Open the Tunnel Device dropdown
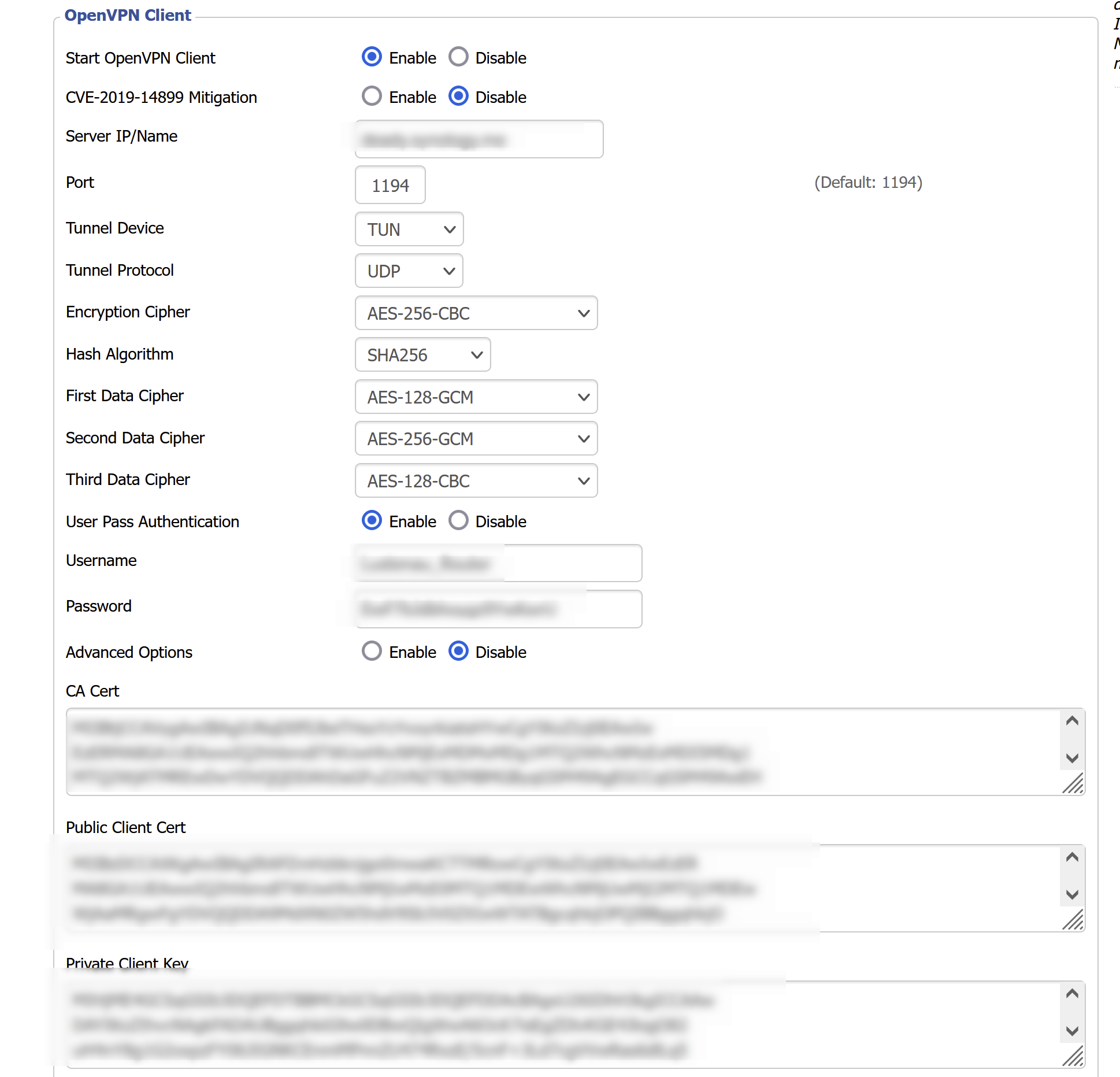 tap(409, 229)
